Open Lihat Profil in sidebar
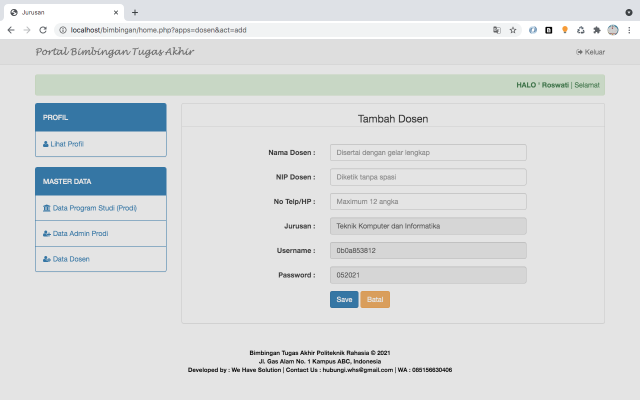Image resolution: width=640 pixels, height=400 pixels. (66, 144)
